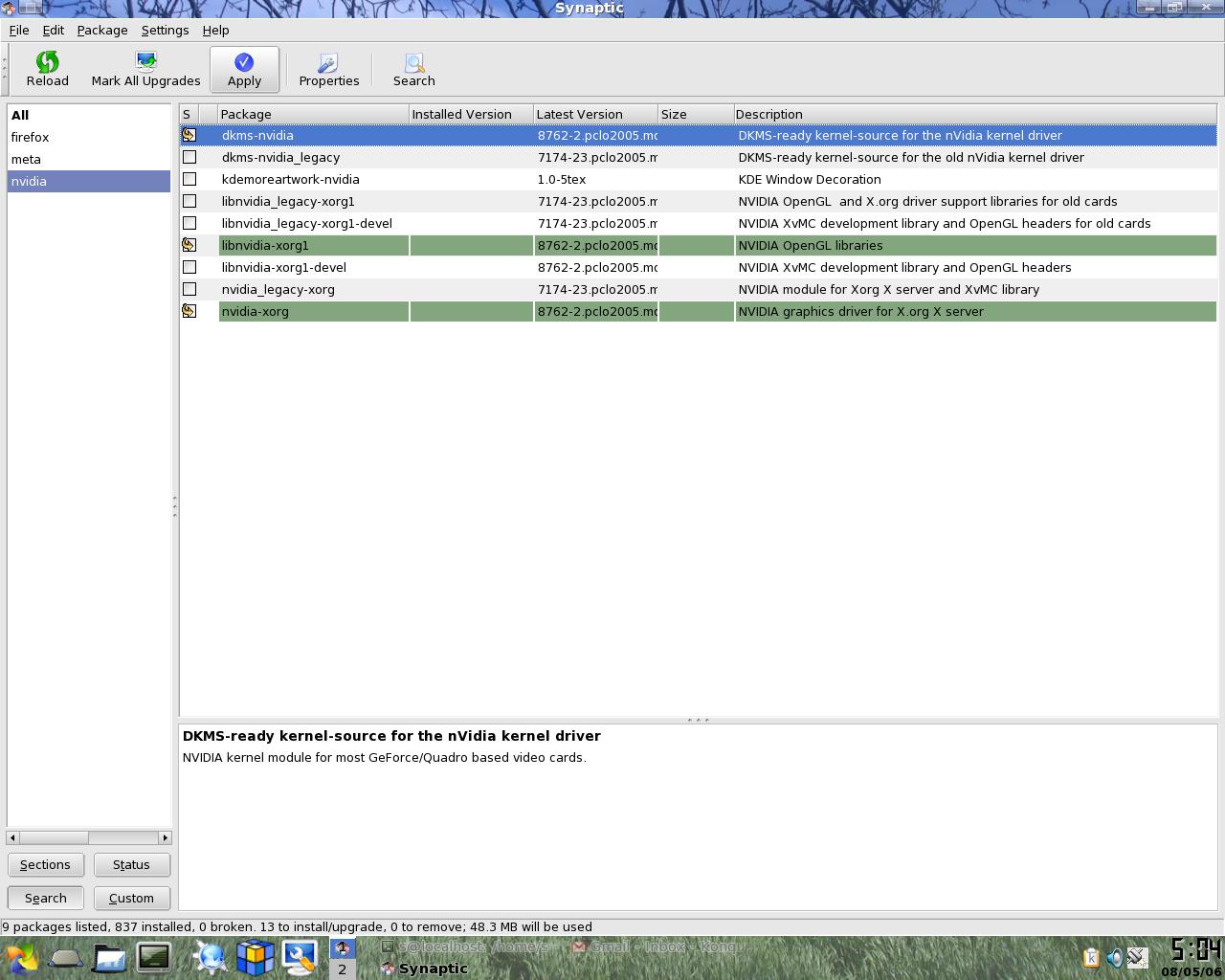Toggle the mark on nvidia-xorg

point(189,311)
